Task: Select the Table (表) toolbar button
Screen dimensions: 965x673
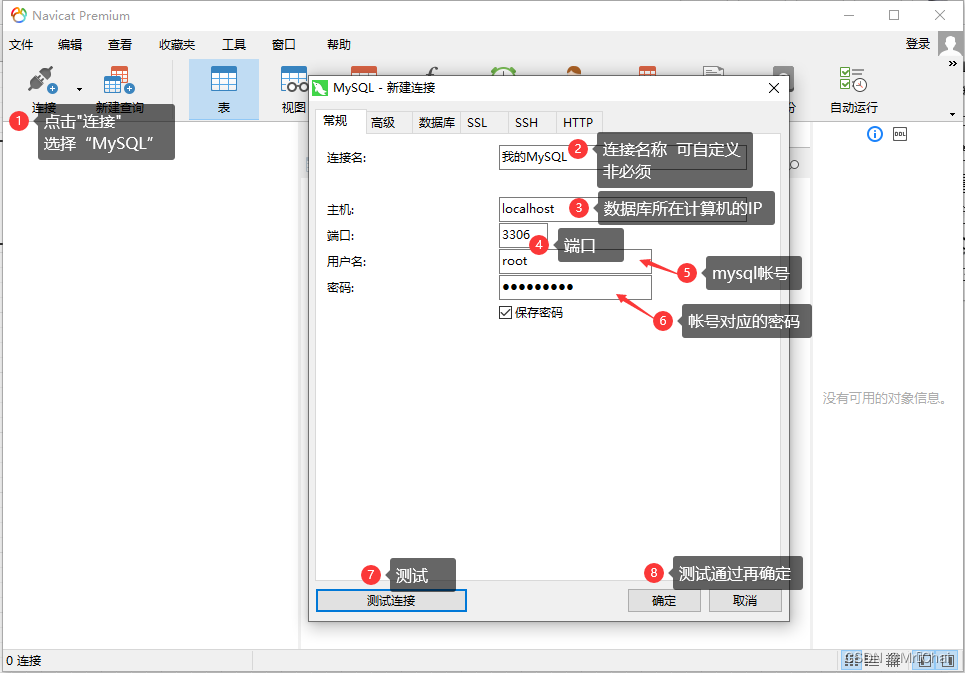Action: pyautogui.click(x=223, y=89)
